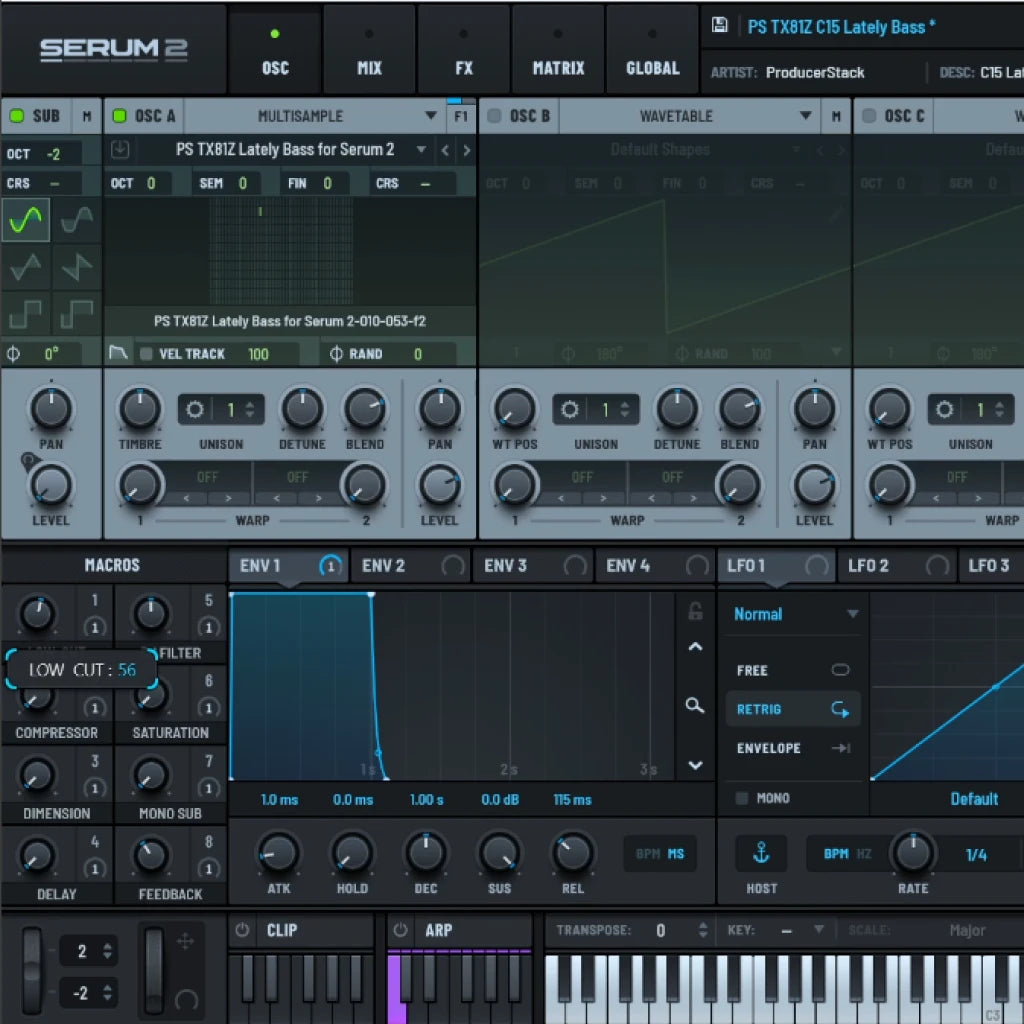Click the next sample arrow in OSC A
Viewport: 1024px width, 1024px height.
click(466, 150)
